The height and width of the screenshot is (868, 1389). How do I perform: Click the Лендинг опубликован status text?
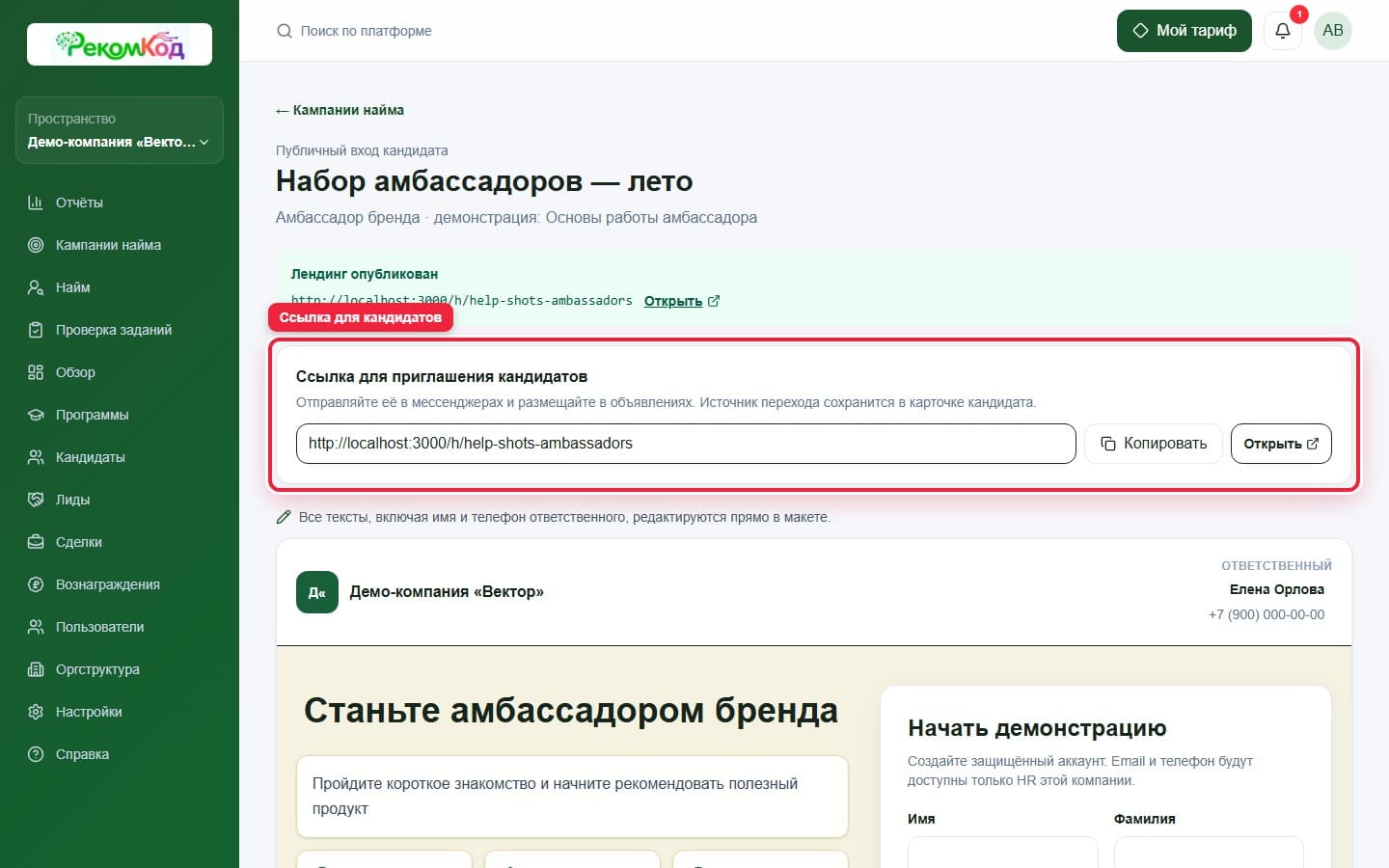(365, 274)
